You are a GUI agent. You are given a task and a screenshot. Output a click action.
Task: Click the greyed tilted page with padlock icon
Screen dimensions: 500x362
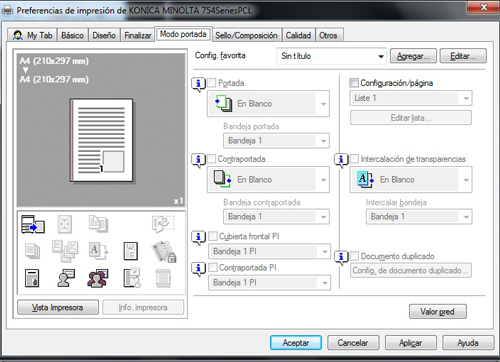[164, 251]
